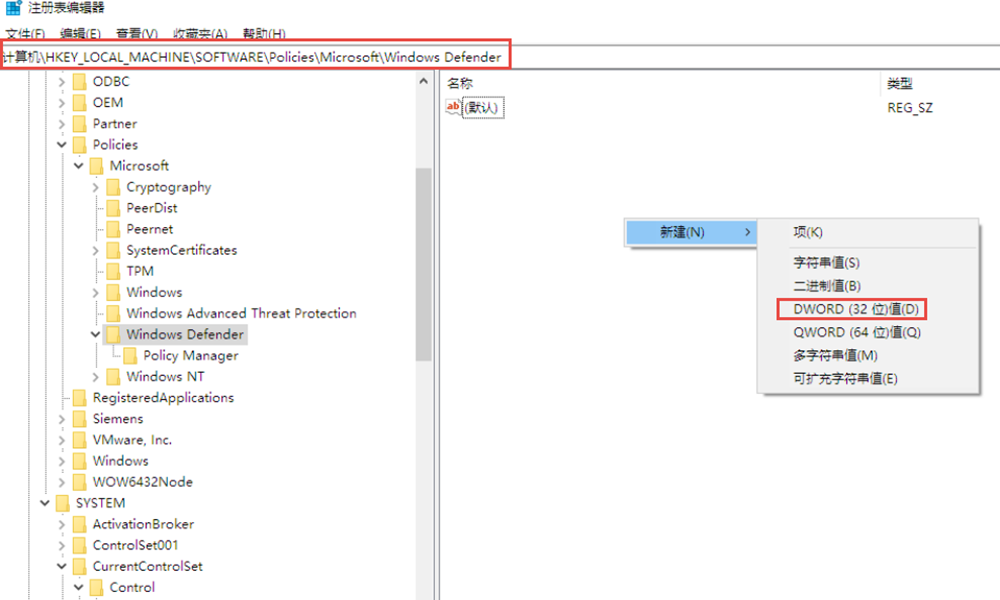Click 字符串值(S) in the submenu
The image size is (1000, 600).
point(826,263)
